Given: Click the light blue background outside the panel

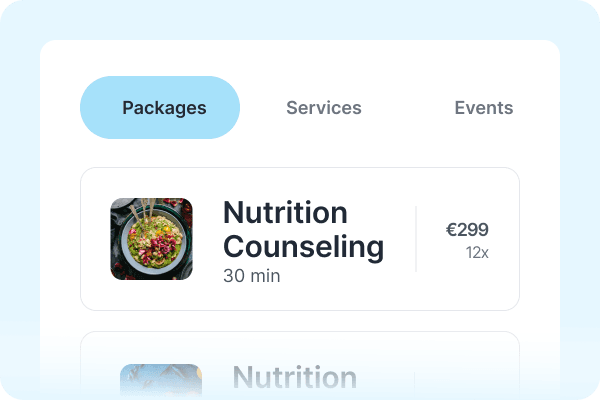Looking at the screenshot, I should [x=18, y=200].
